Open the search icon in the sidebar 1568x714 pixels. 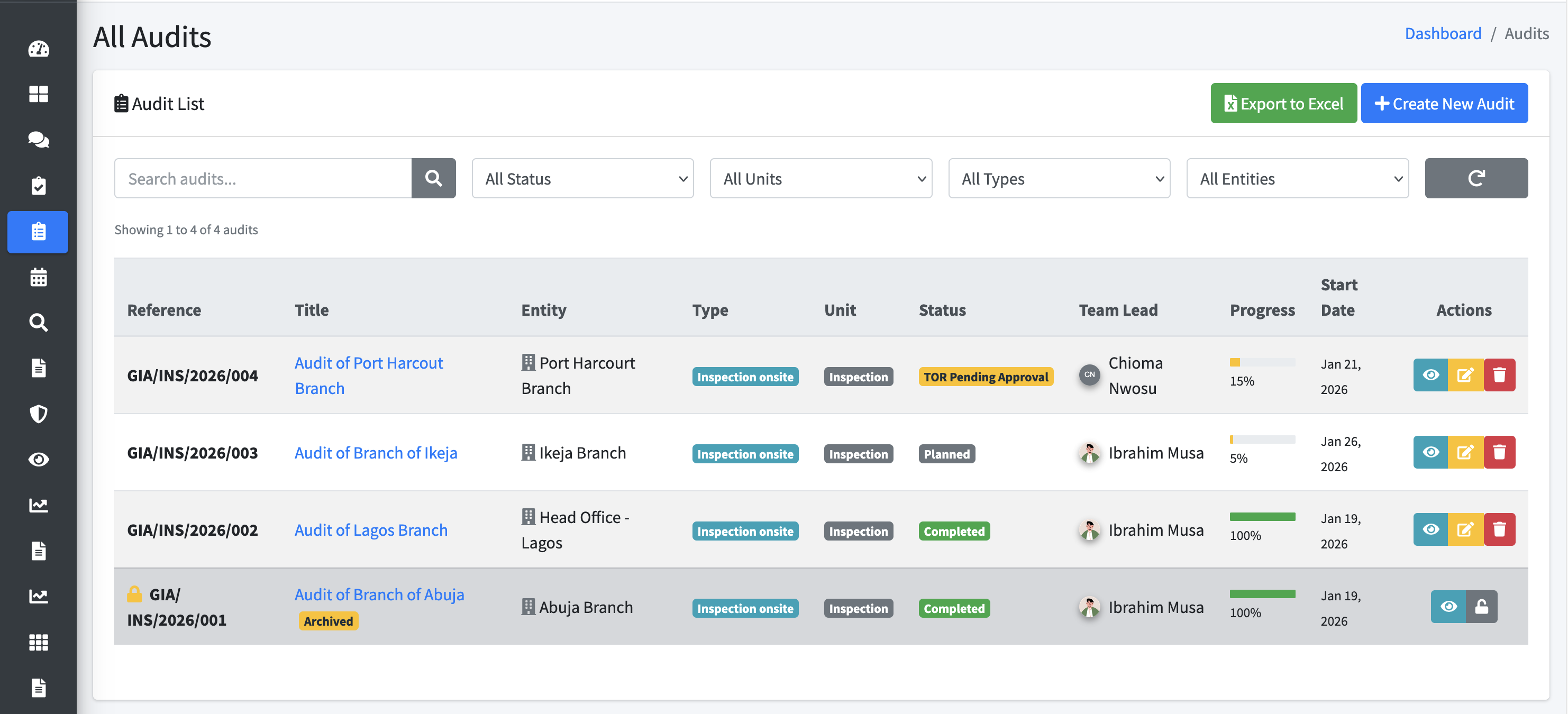(x=38, y=323)
